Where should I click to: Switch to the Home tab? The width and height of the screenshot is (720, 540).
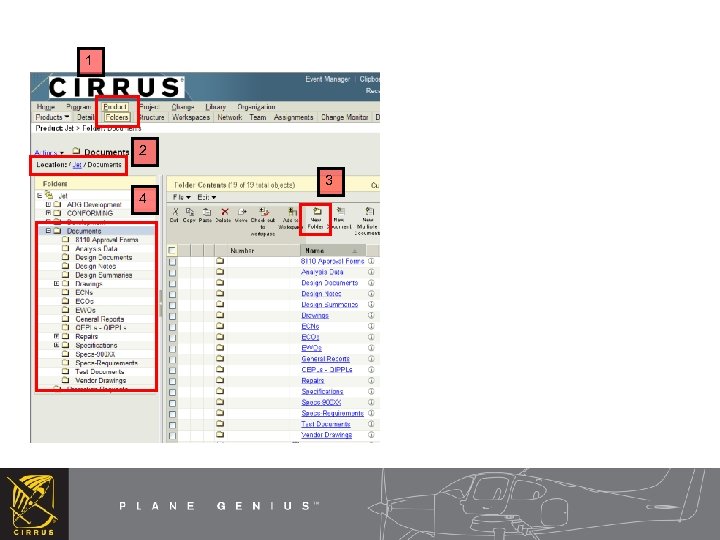coord(46,107)
